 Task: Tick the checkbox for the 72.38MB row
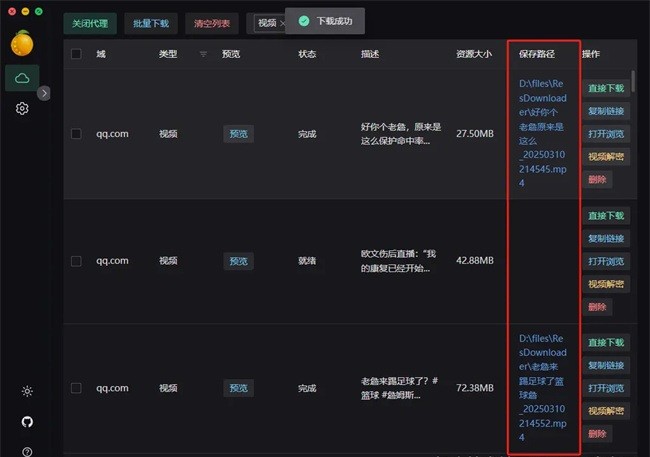(x=76, y=388)
